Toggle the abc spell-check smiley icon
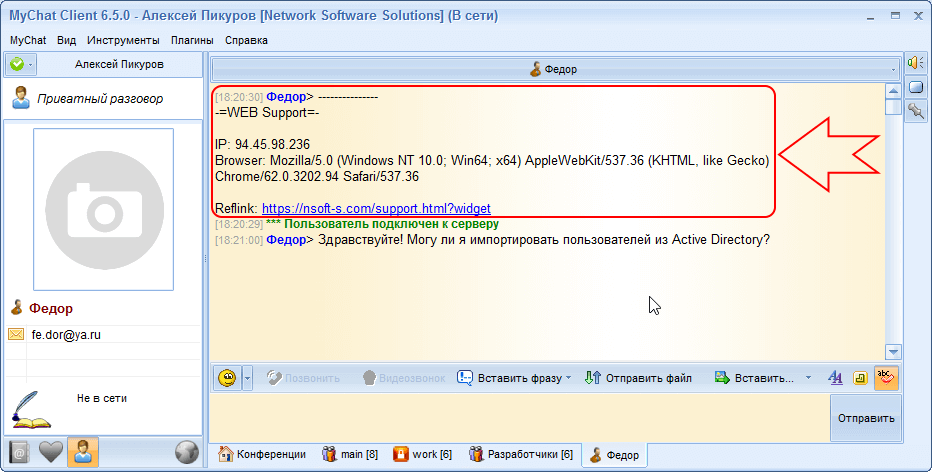 click(885, 378)
